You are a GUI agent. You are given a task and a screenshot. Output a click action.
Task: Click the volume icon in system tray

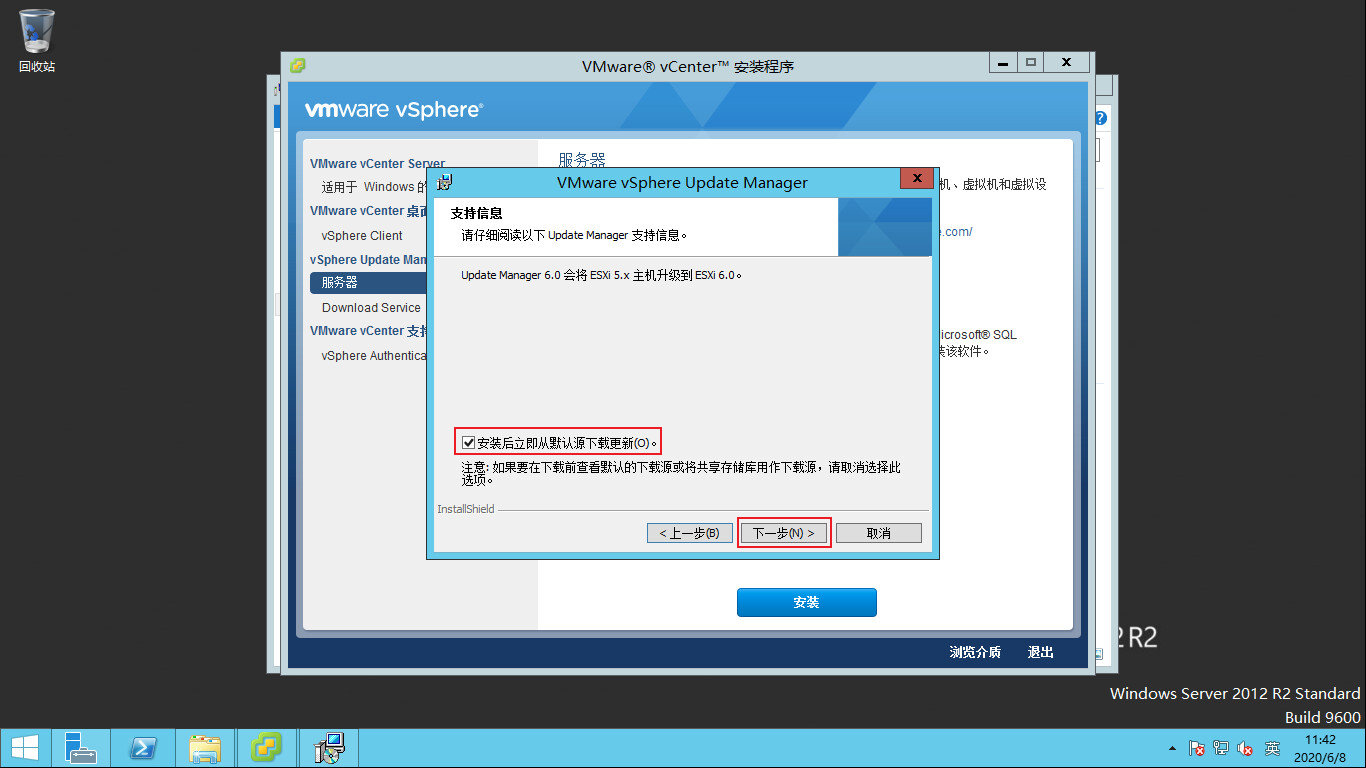pyautogui.click(x=1245, y=747)
